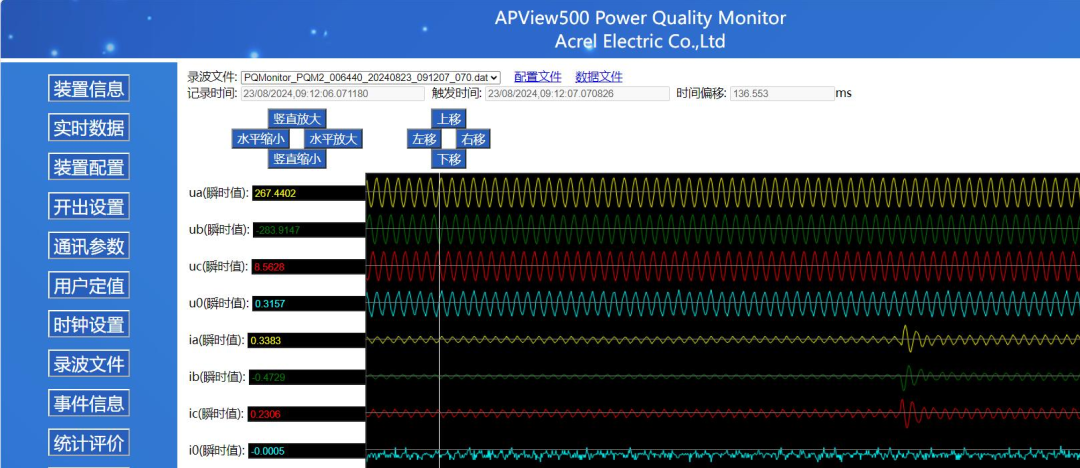
Task: Open the 装置信息 sidebar menu
Action: click(x=89, y=88)
